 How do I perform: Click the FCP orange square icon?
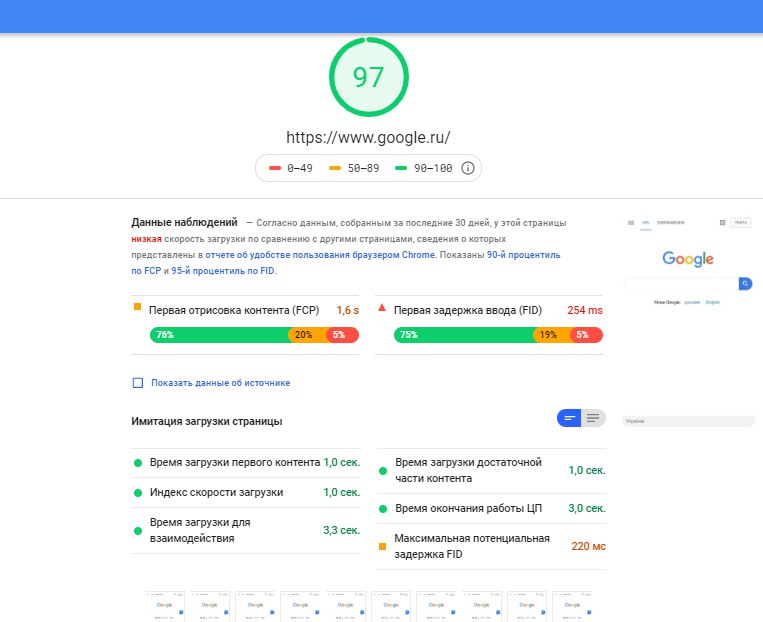tap(137, 307)
